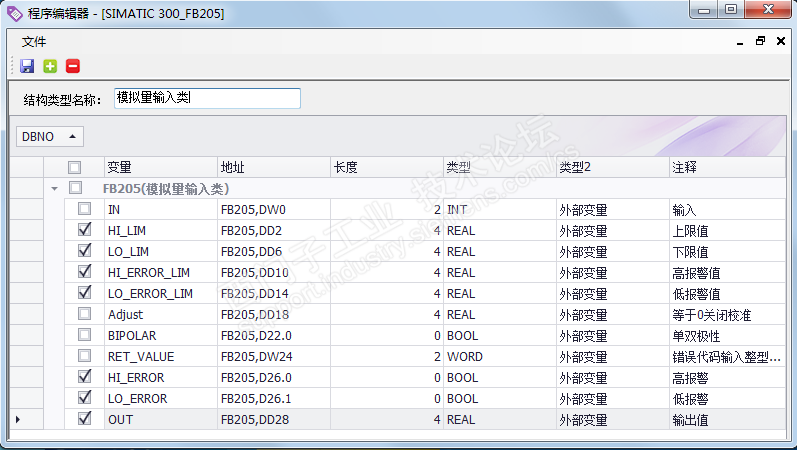Click the green add plus icon

coord(50,66)
